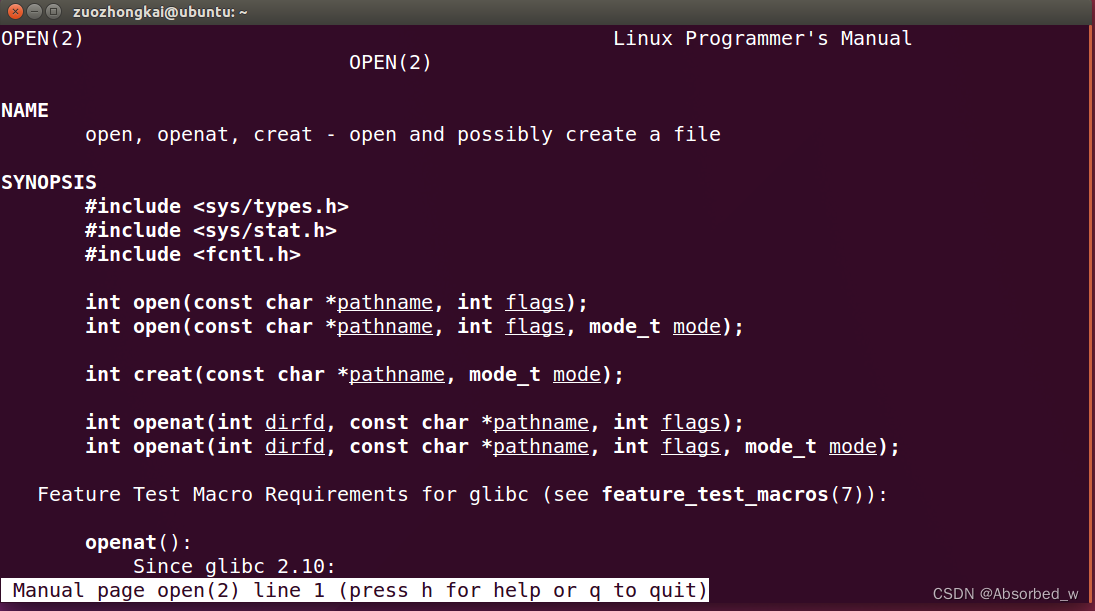Screen dimensions: 1095x611
Task: Click underlined pathname in first open prototype
Action: [x=385, y=303]
